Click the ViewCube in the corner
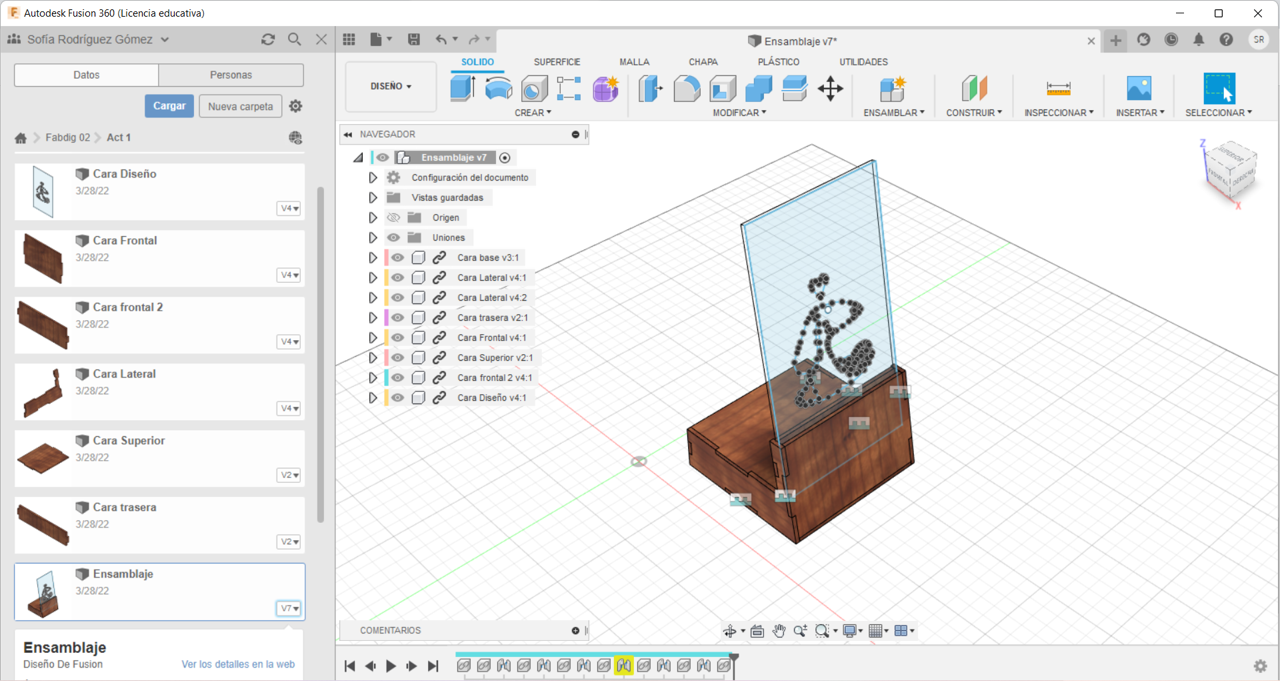 click(1228, 170)
